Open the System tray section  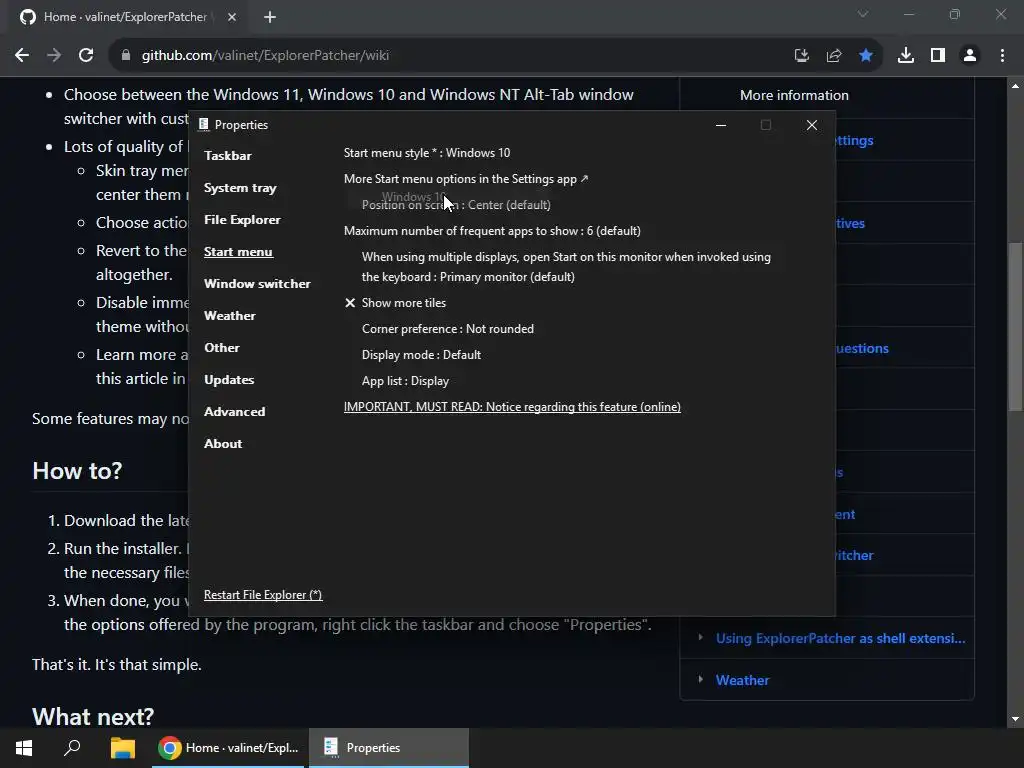pyautogui.click(x=240, y=187)
